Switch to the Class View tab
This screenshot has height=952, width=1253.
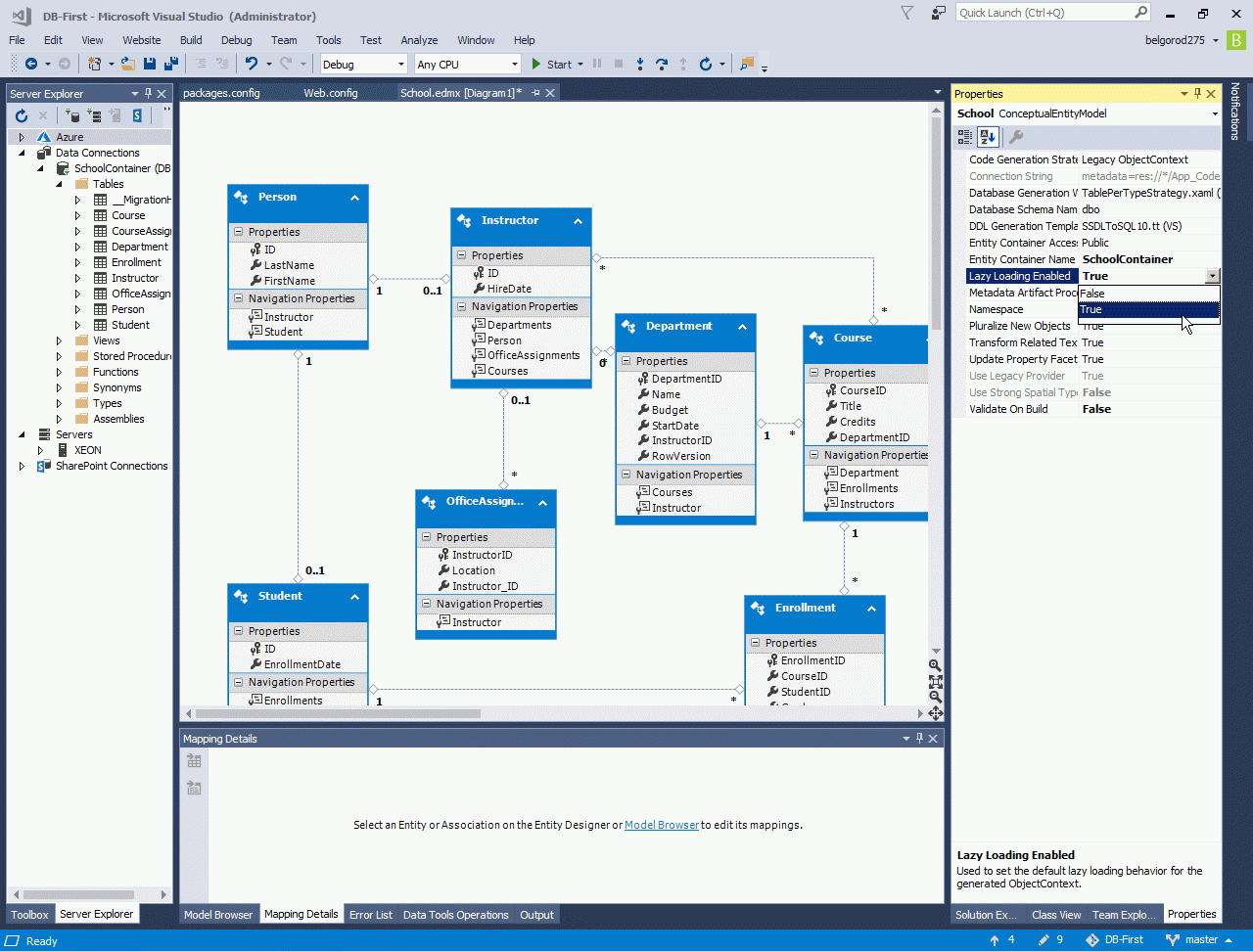(x=1056, y=915)
